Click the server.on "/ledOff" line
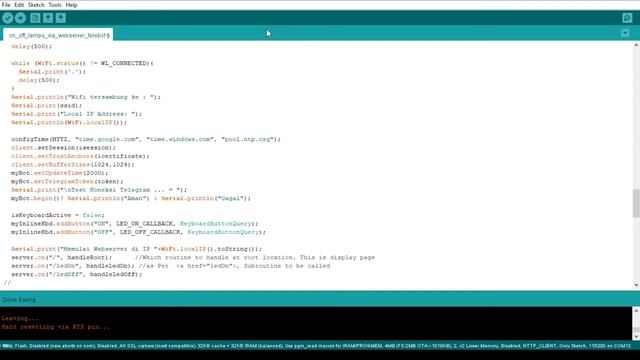 click(x=76, y=274)
